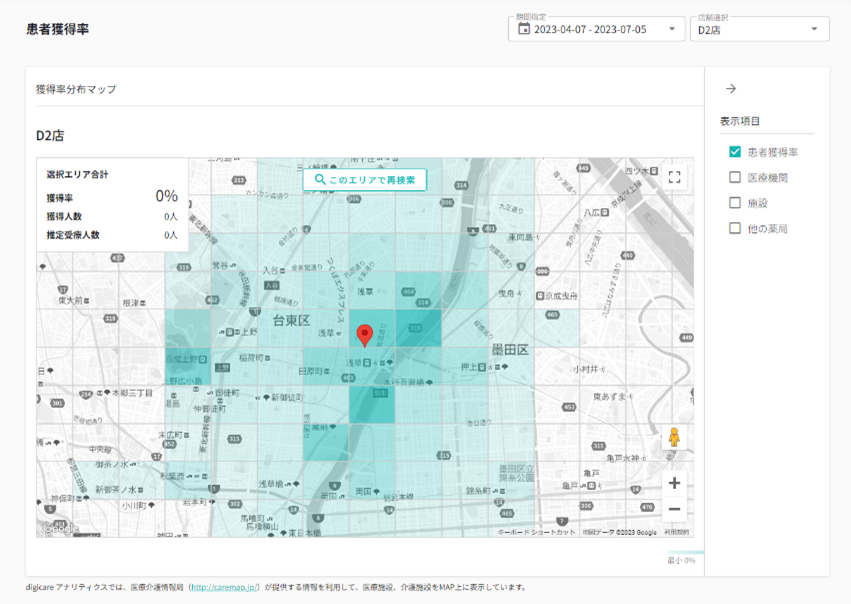Screen dimensions: 851x604
Task: Click the 推定受療人数 row
Action: (112, 235)
